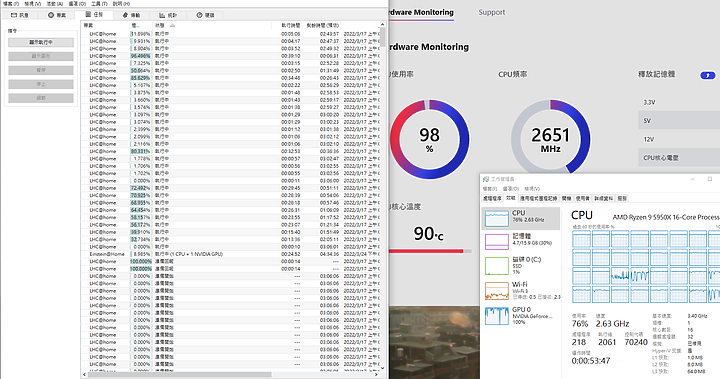Click the task list scroll-up arrow
720x379 pixels.
pos(382,25)
